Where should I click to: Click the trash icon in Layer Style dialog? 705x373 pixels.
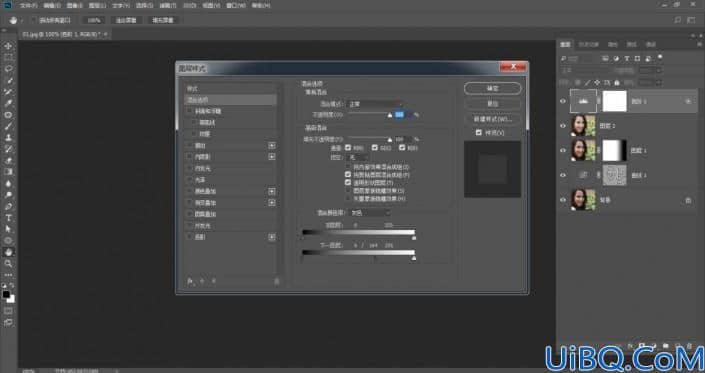(277, 281)
